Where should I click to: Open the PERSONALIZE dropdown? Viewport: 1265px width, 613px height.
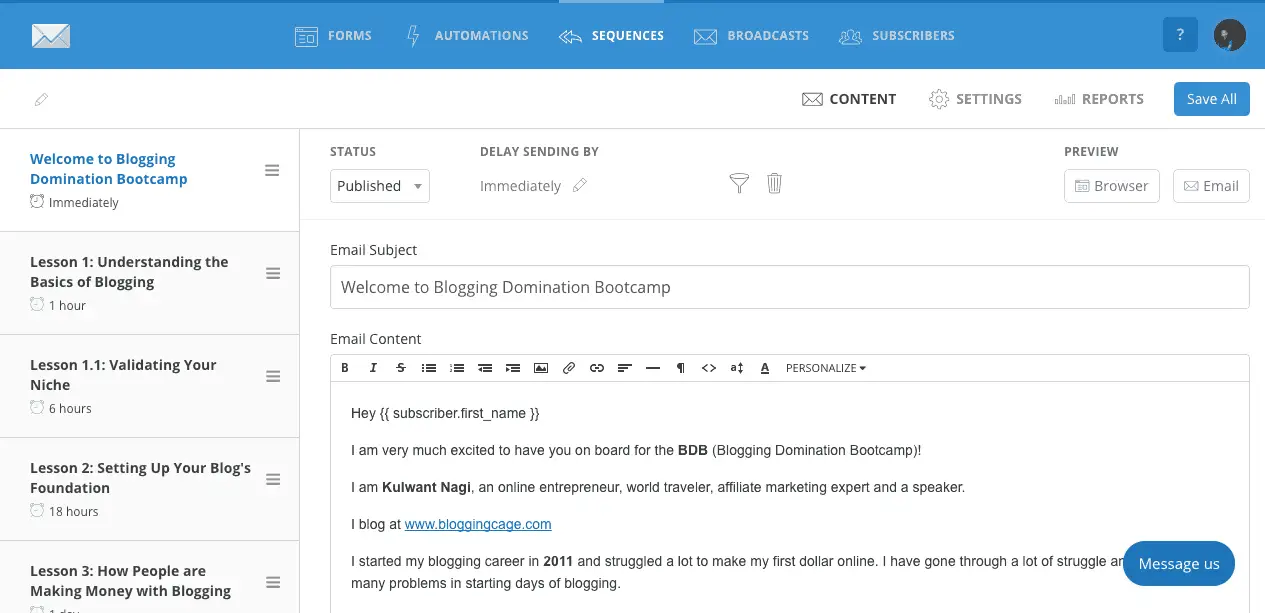click(x=826, y=368)
